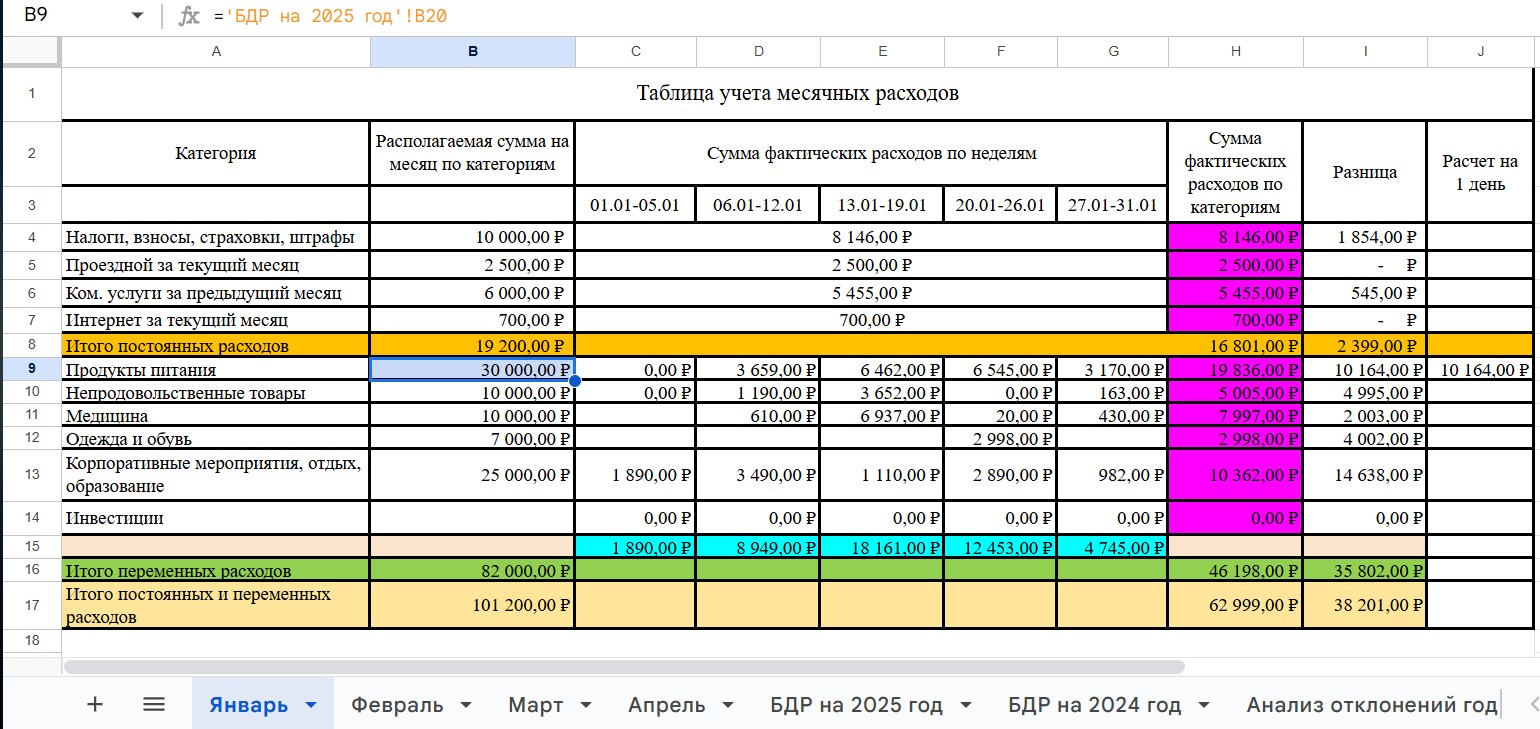Open the all sheets list icon
Image resolution: width=1540 pixels, height=729 pixels.
coord(154,704)
